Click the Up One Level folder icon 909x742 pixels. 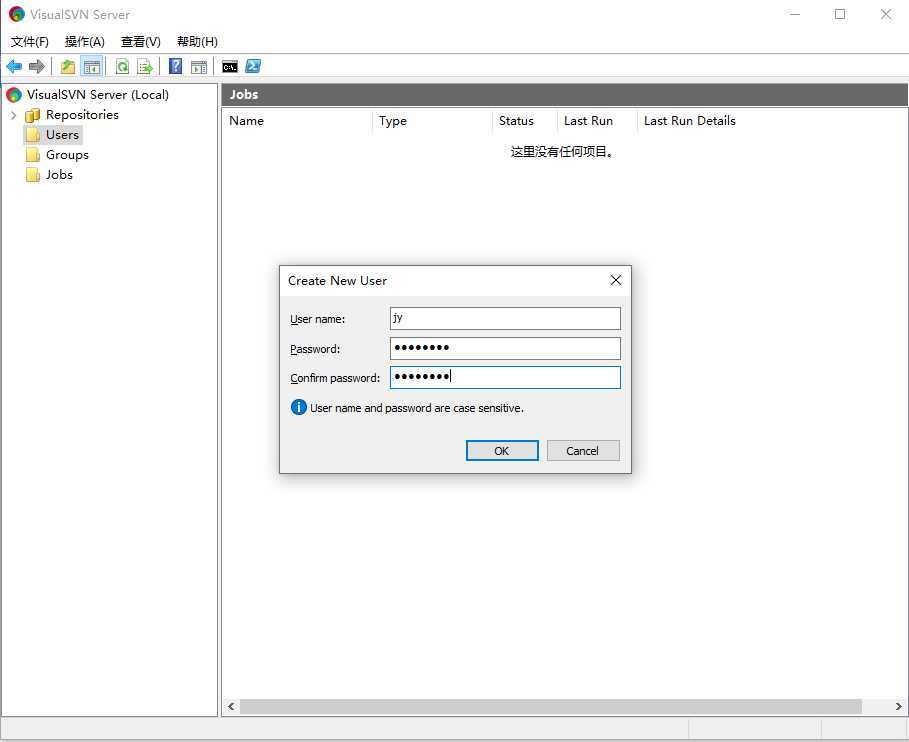click(68, 67)
